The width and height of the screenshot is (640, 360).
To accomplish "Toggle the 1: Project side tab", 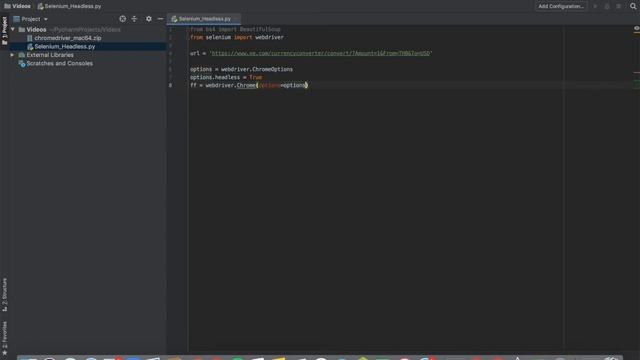I will [x=4, y=31].
